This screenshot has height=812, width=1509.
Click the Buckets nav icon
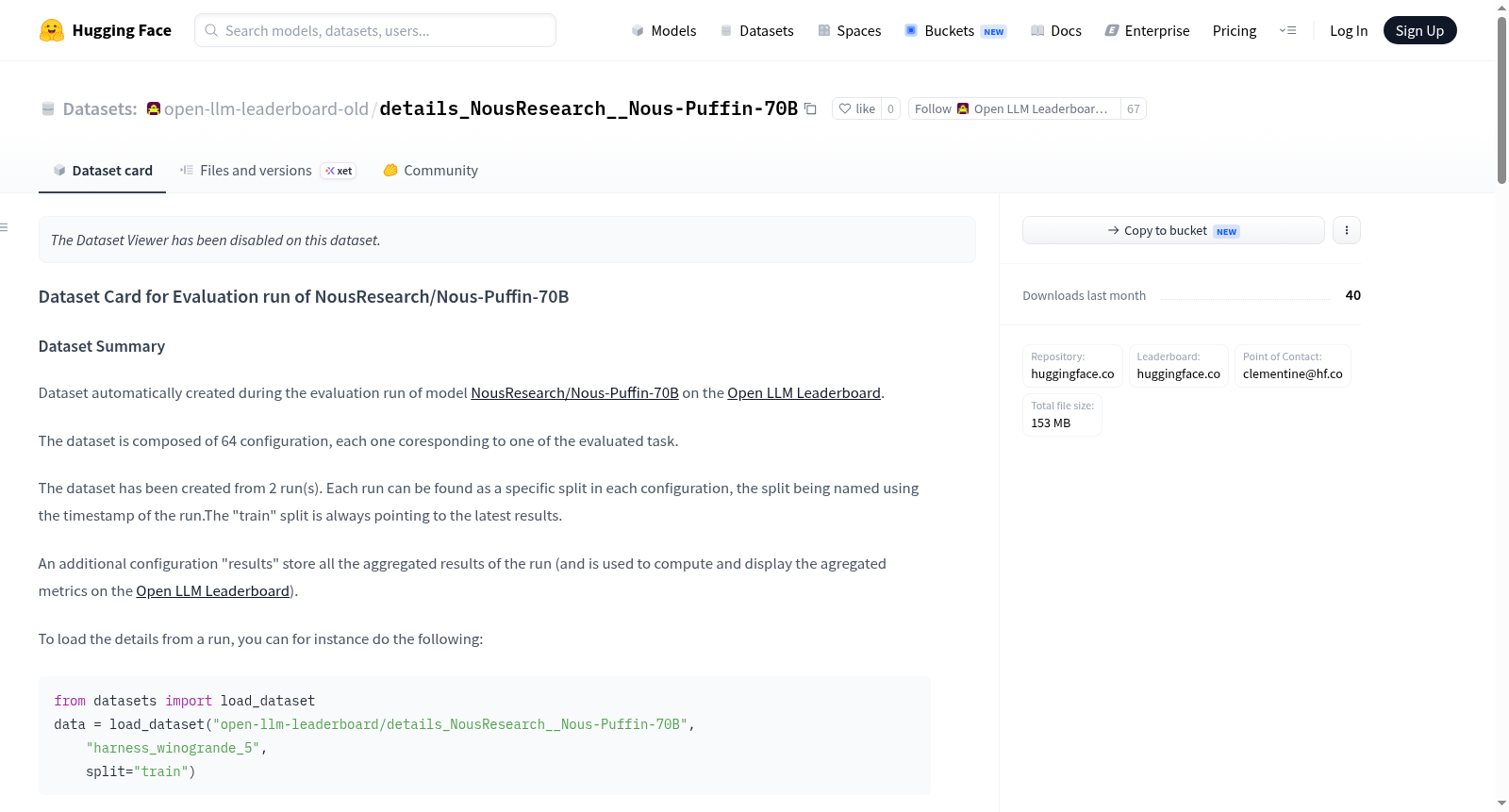(911, 30)
